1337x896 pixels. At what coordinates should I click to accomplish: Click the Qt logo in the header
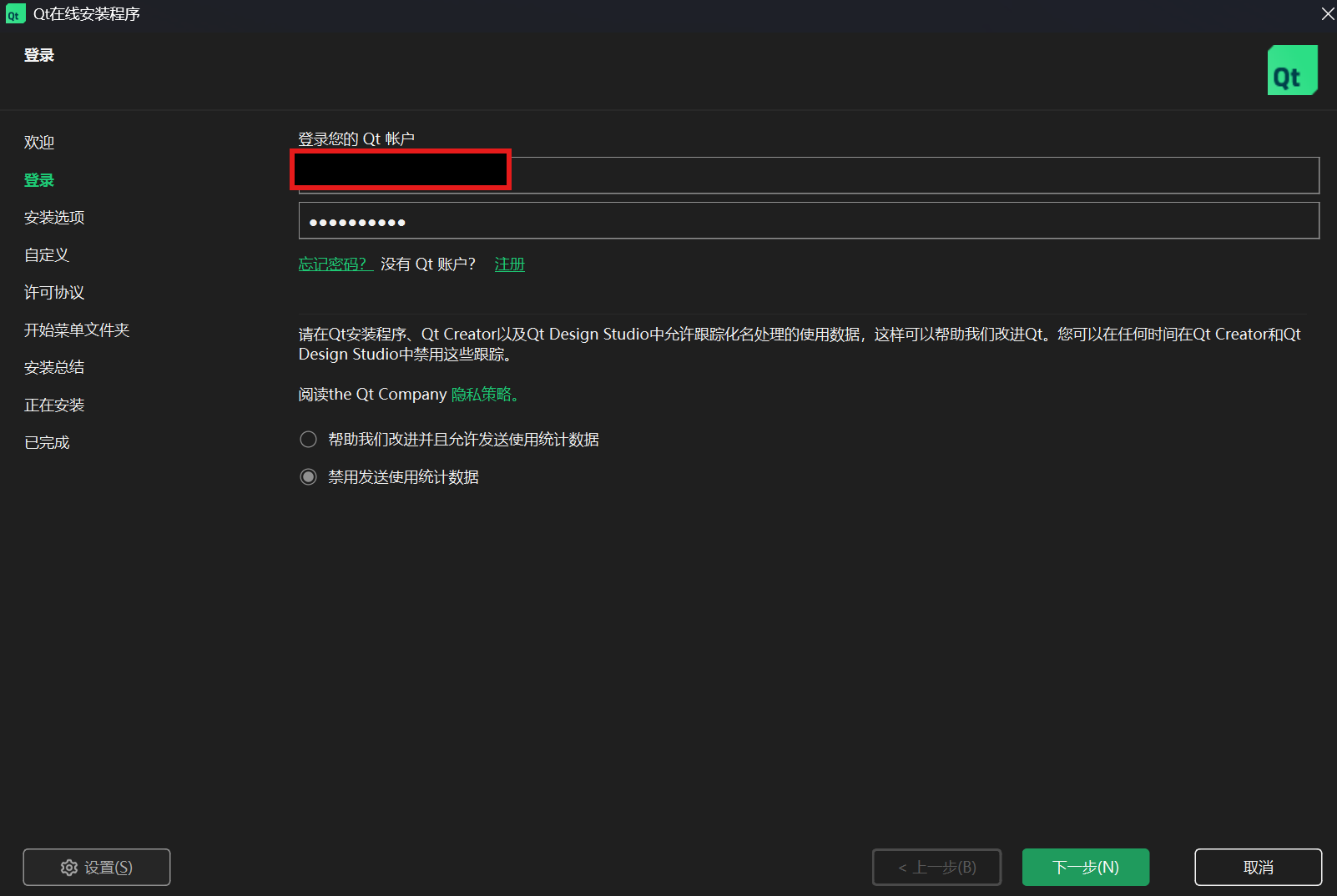pyautogui.click(x=1292, y=70)
